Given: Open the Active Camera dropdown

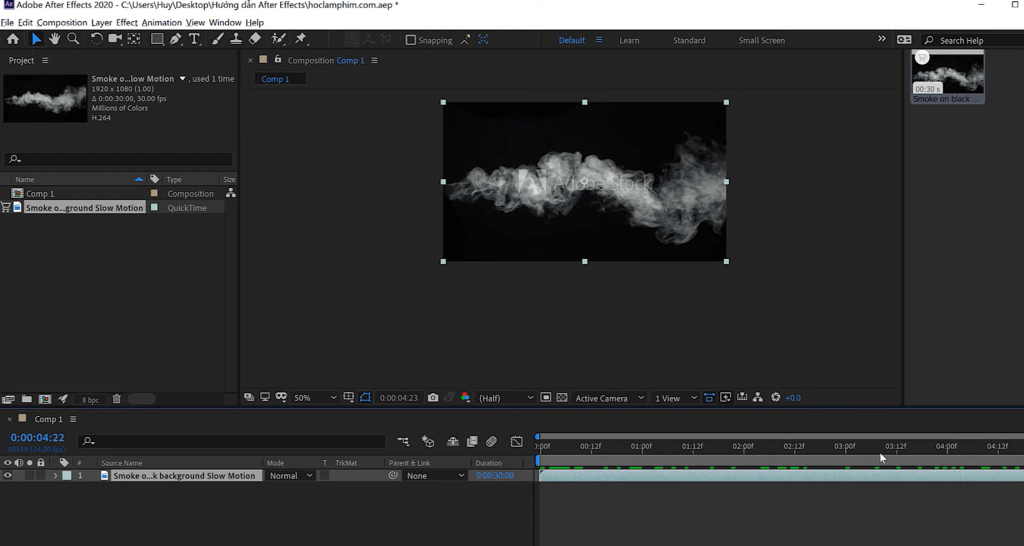Looking at the screenshot, I should click(610, 398).
